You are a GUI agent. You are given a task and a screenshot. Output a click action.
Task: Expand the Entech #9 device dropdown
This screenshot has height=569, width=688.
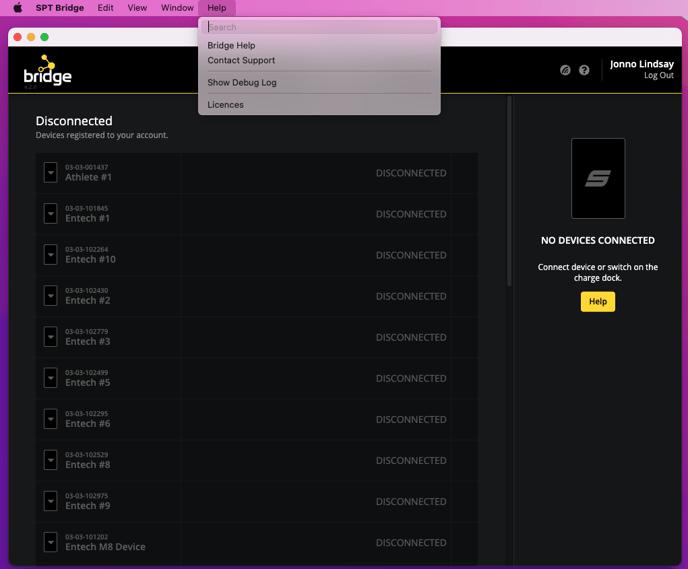[50, 501]
